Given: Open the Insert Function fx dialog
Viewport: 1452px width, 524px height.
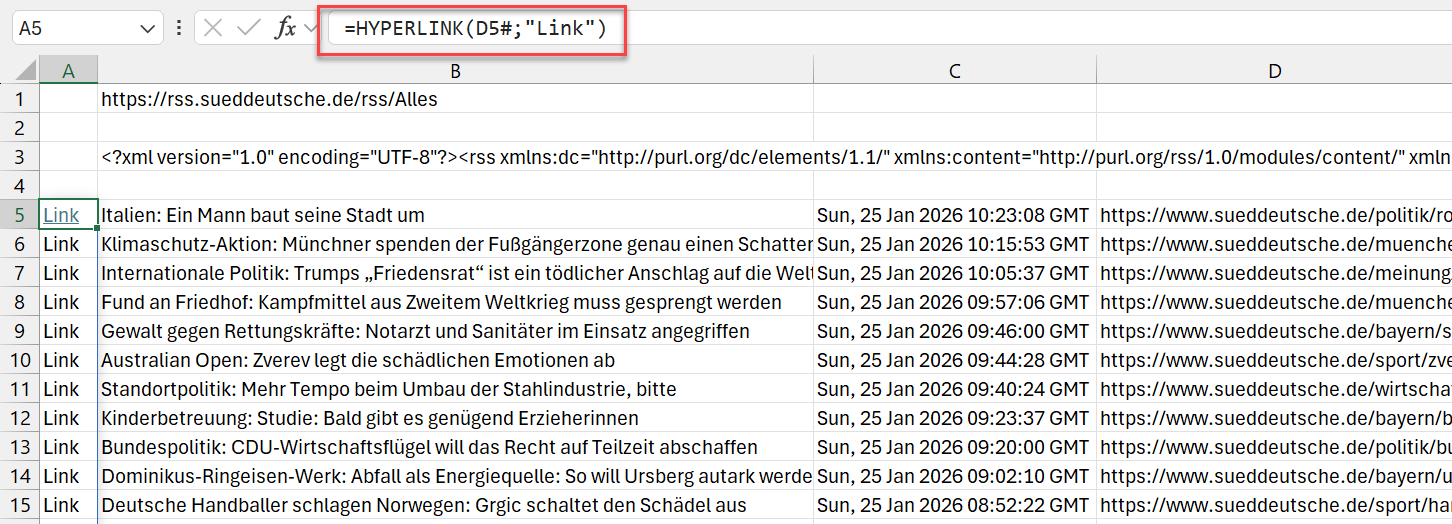Looking at the screenshot, I should (285, 28).
